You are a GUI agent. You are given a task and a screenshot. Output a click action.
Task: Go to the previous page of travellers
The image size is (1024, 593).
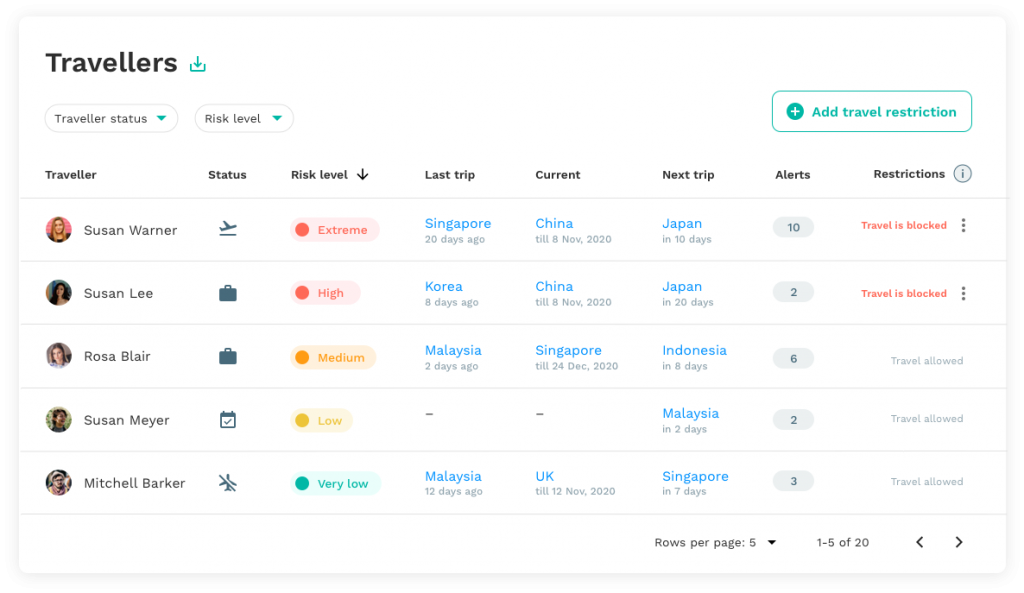pyautogui.click(x=920, y=542)
